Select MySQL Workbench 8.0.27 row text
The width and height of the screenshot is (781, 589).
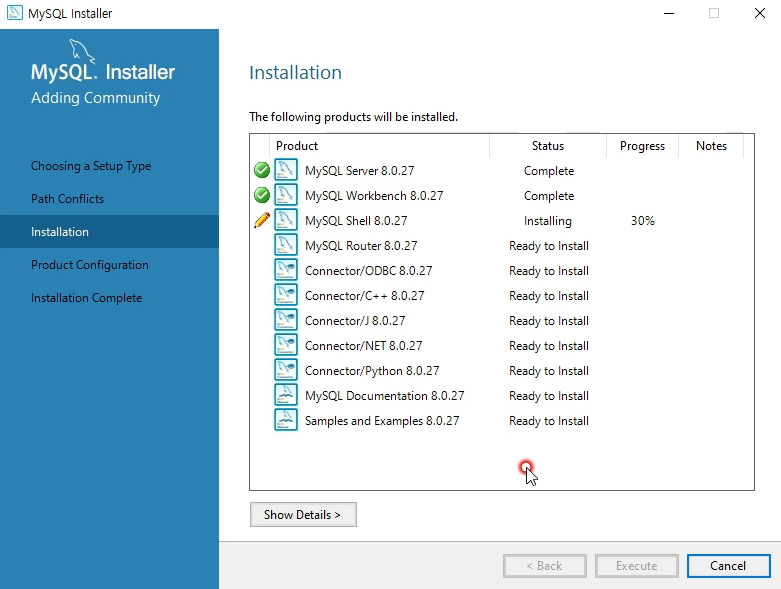(x=374, y=196)
